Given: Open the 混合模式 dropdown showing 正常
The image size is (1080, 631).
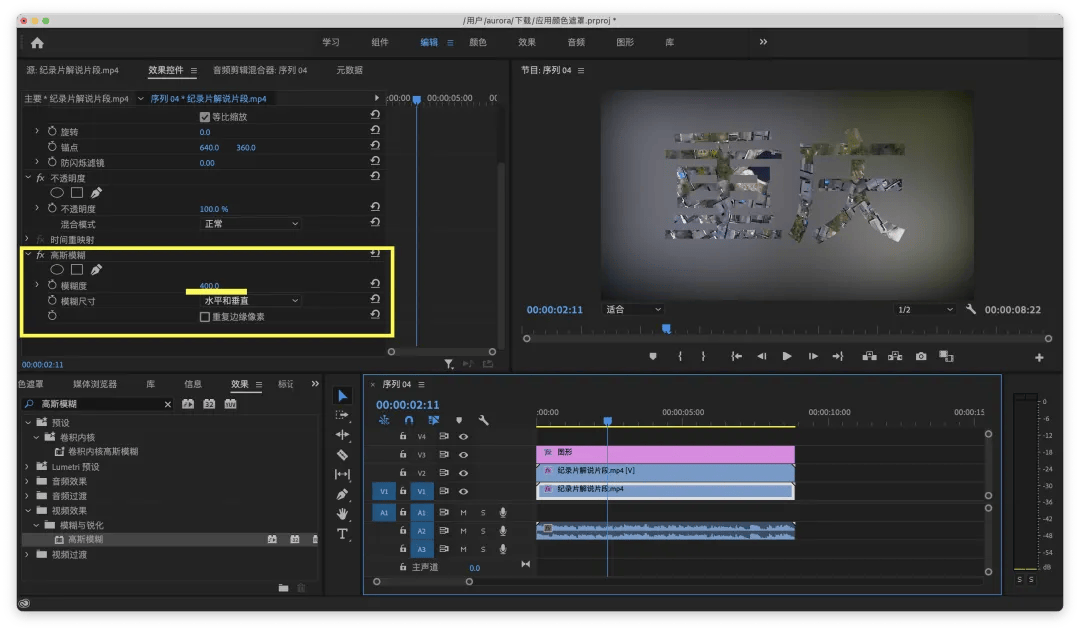Looking at the screenshot, I should point(251,224).
